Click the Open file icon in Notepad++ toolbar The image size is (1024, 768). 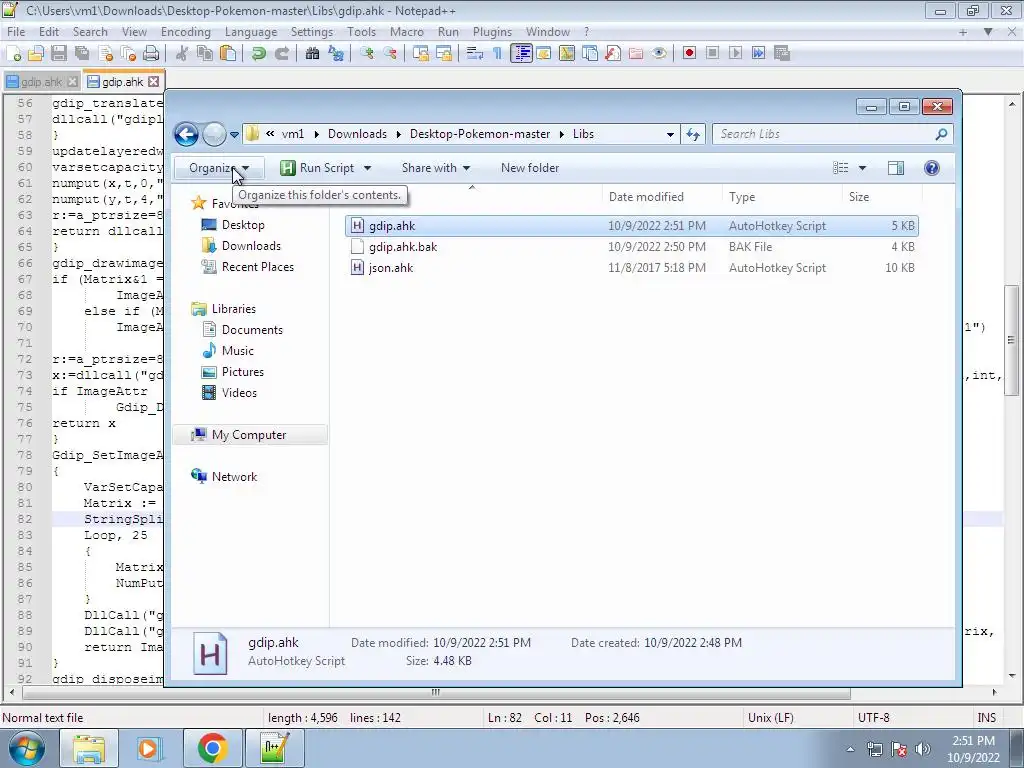pyautogui.click(x=36, y=54)
